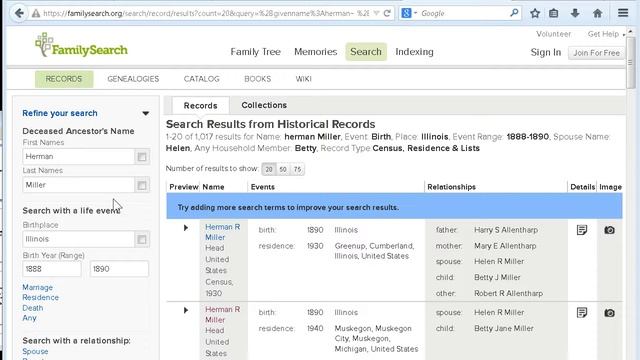
Task: Click the Name column header
Action: 213,187
